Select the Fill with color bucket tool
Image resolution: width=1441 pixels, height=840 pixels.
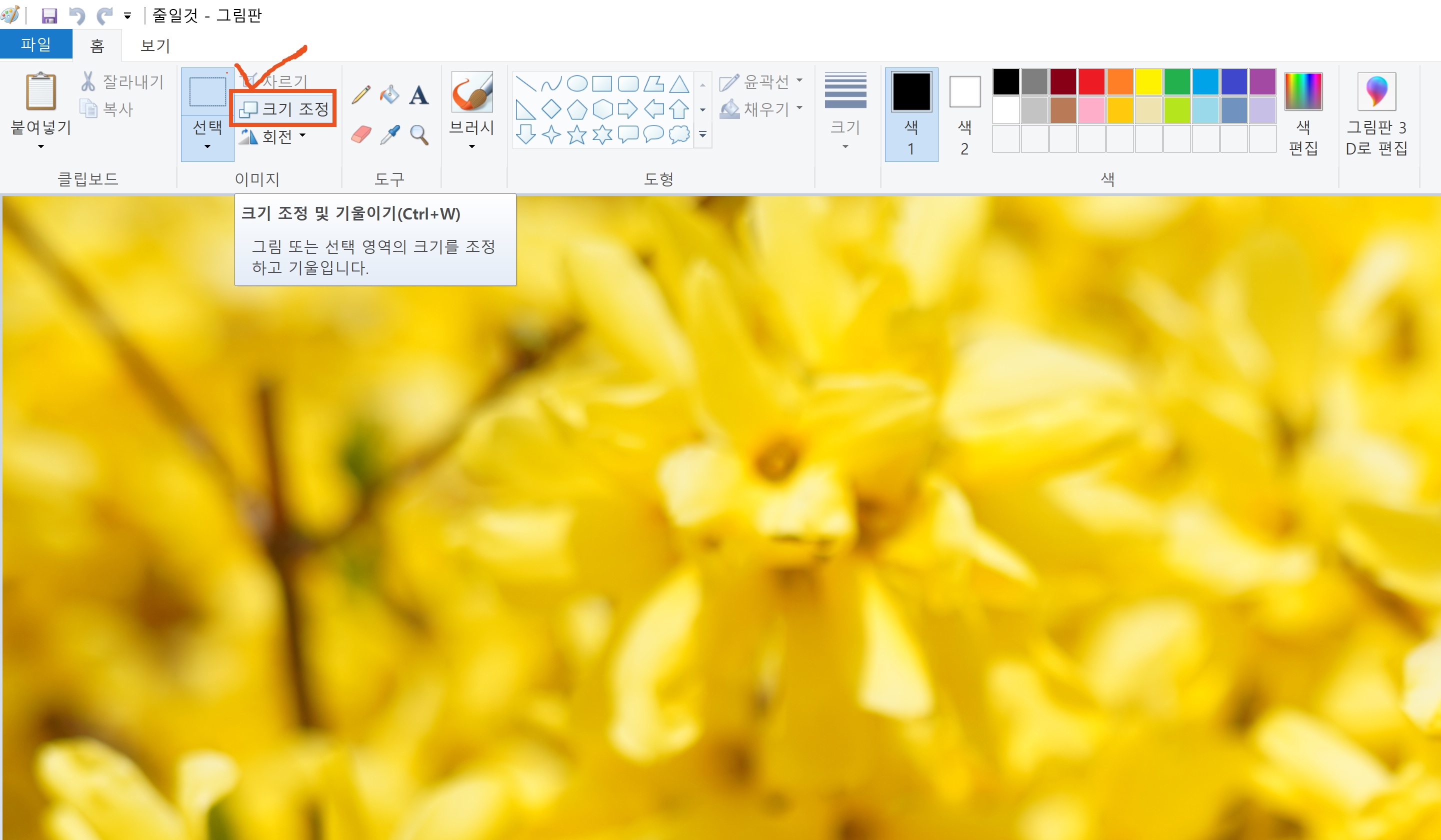tap(389, 94)
